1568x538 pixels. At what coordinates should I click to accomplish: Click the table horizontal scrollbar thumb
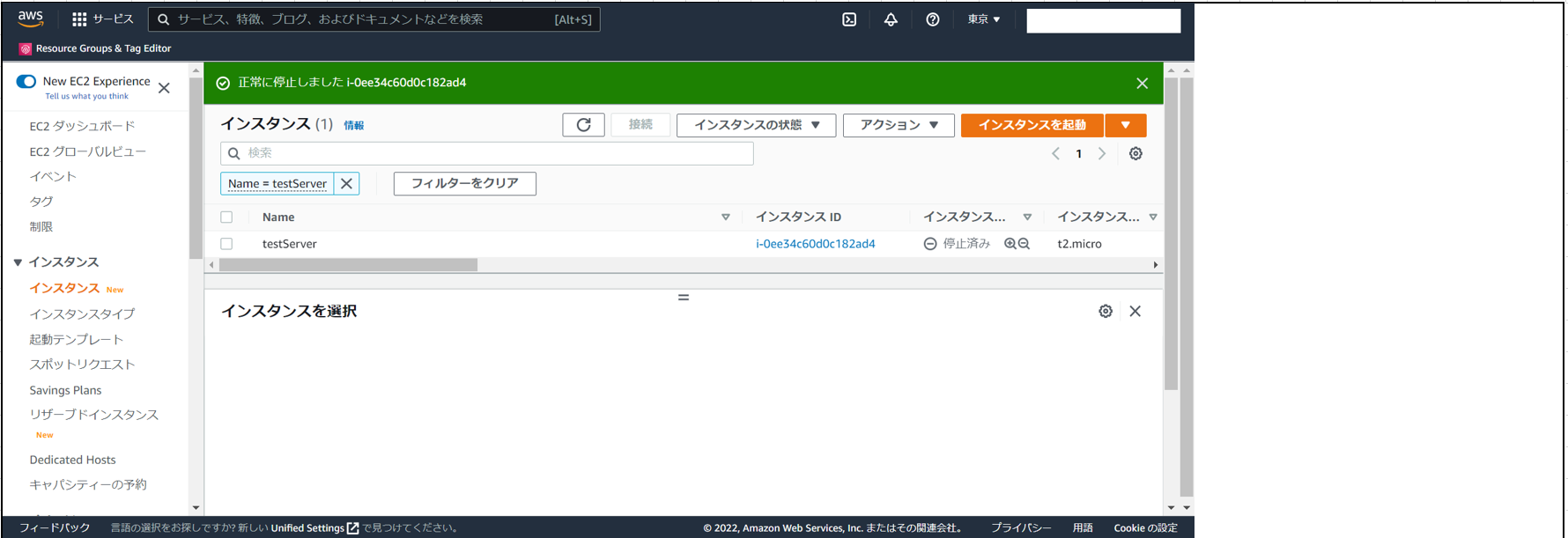coord(348,265)
